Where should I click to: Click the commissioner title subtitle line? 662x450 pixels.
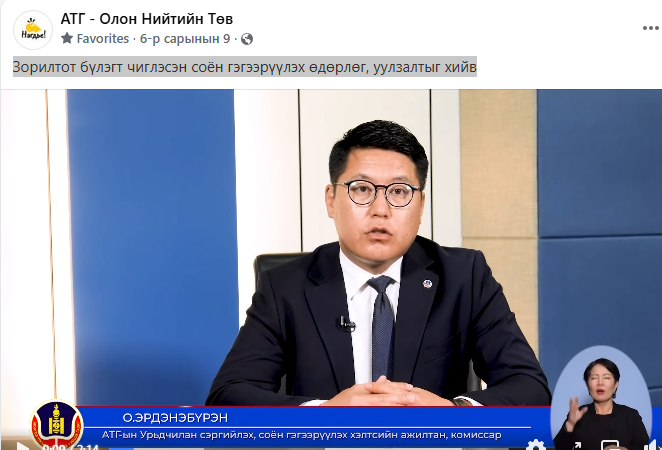310,434
